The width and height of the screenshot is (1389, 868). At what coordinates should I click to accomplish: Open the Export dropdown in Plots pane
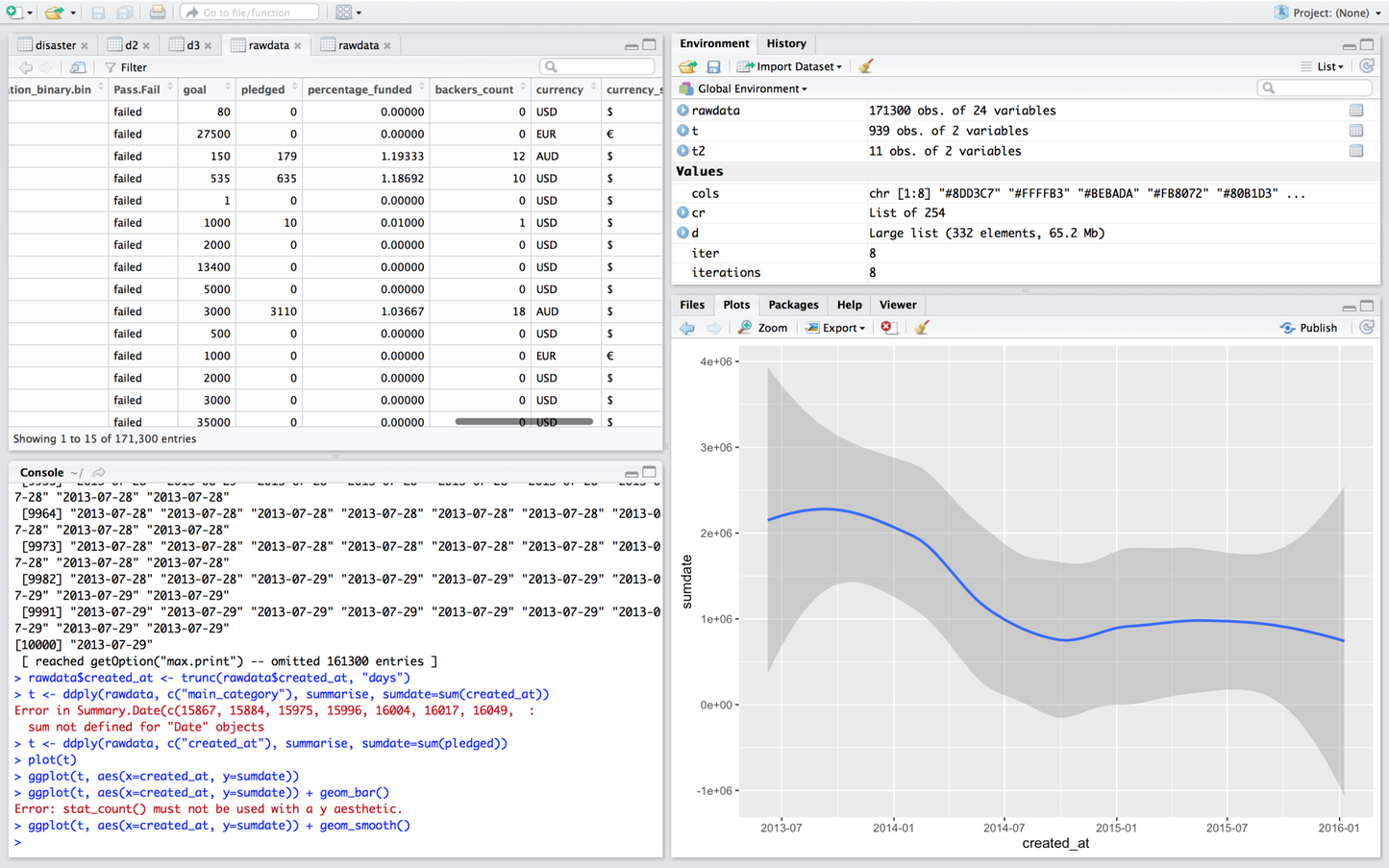[836, 328]
